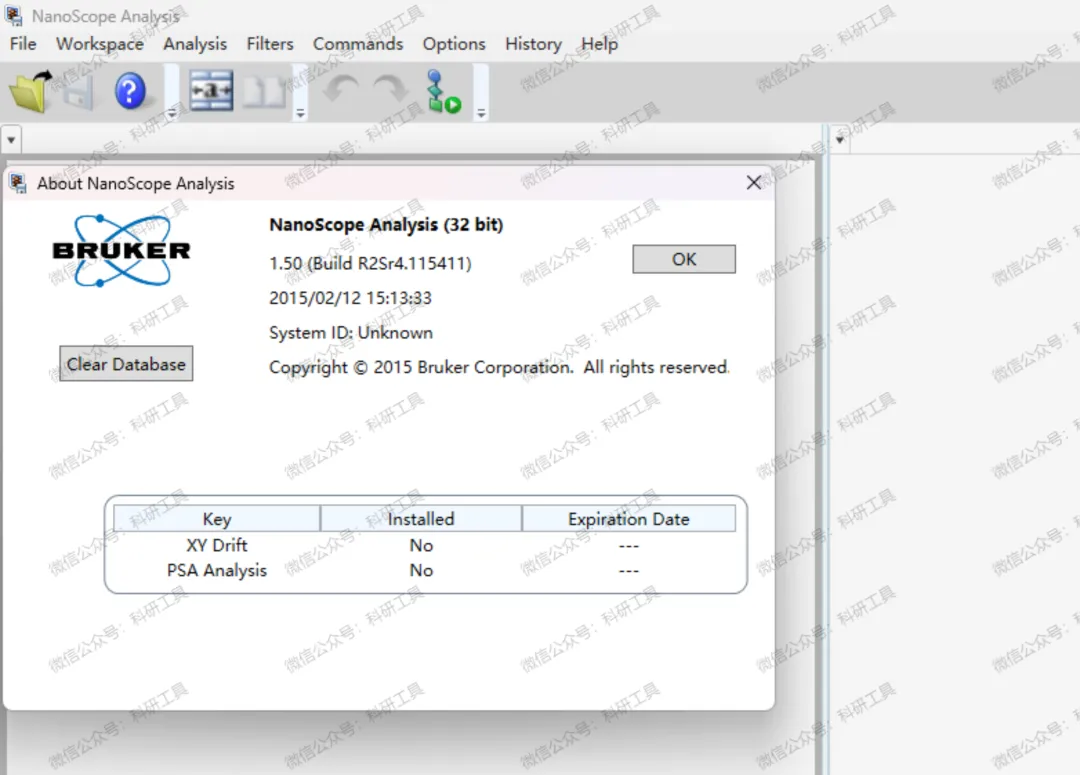This screenshot has width=1080, height=775.
Task: Expand the second toolbar overflow arrow
Action: (x=300, y=113)
